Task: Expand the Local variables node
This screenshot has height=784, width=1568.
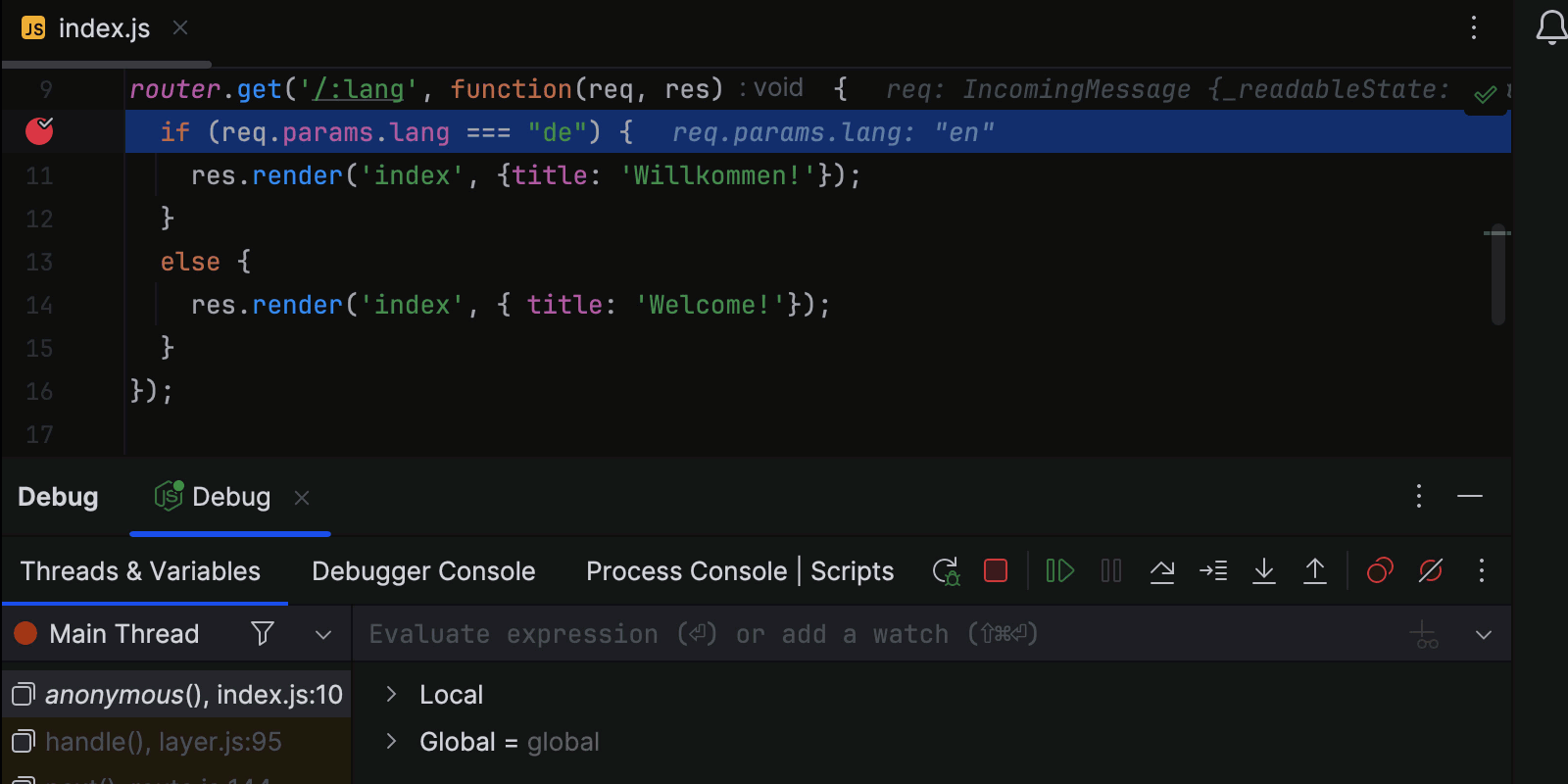Action: tap(391, 694)
